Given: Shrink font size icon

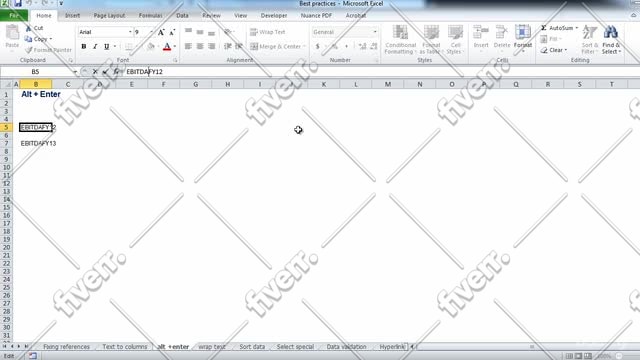Looking at the screenshot, I should [x=172, y=32].
